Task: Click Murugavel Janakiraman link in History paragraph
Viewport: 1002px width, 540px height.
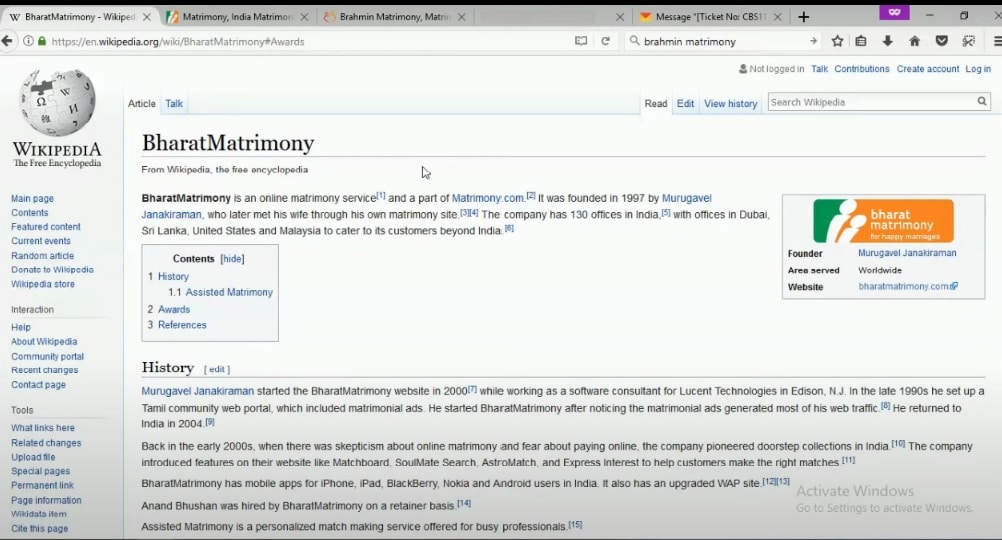Action: click(x=197, y=391)
